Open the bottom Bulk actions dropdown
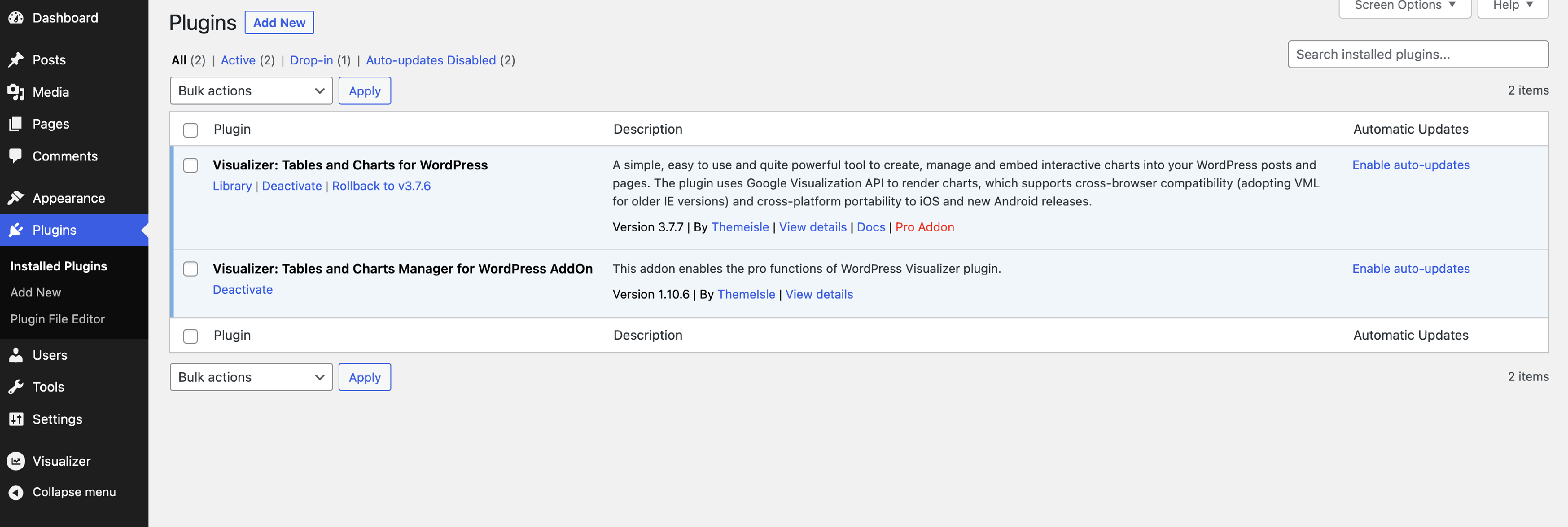The width and height of the screenshot is (1568, 527). [251, 377]
